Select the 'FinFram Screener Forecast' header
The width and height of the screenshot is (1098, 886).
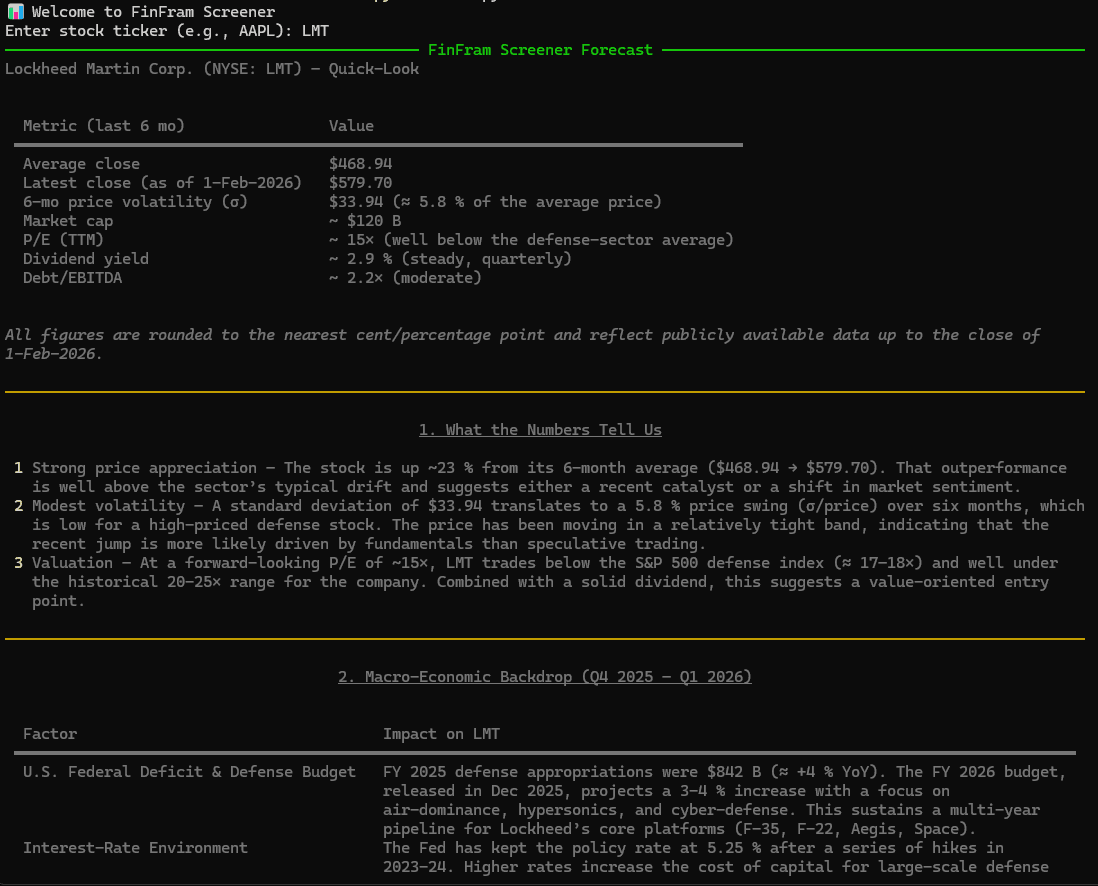click(540, 50)
